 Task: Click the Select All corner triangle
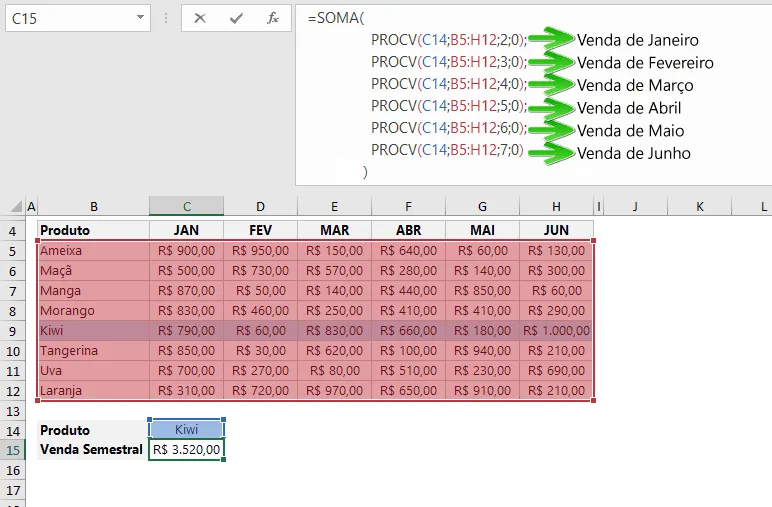click(16, 206)
